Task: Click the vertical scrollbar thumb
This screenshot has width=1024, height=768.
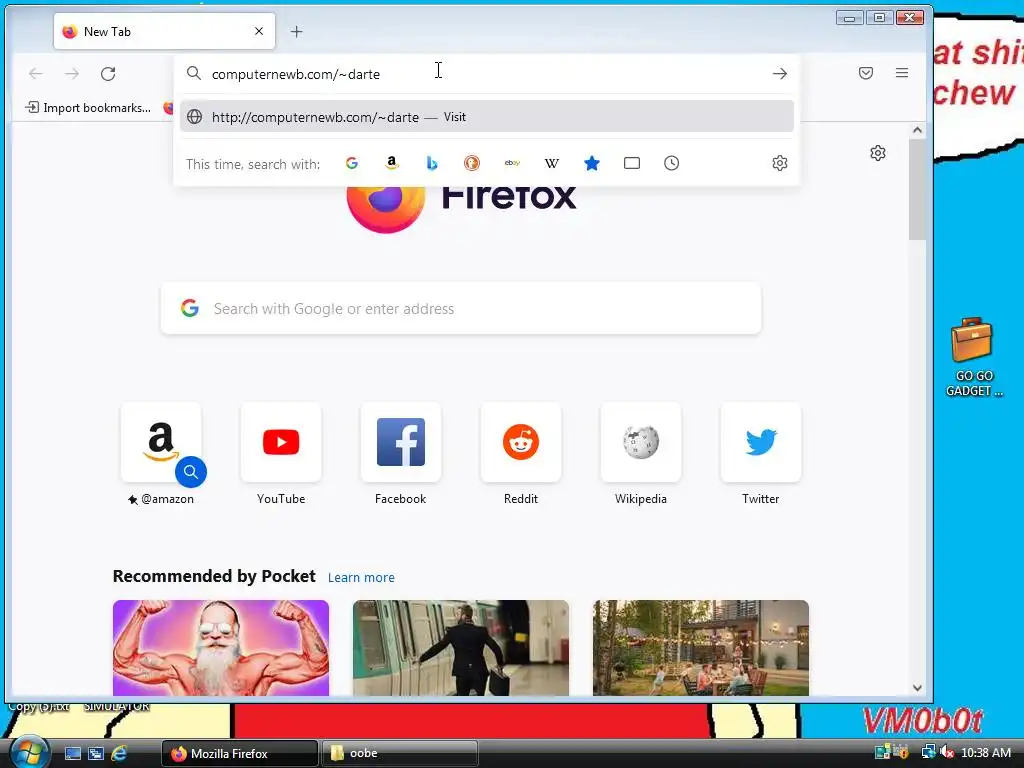Action: [917, 189]
